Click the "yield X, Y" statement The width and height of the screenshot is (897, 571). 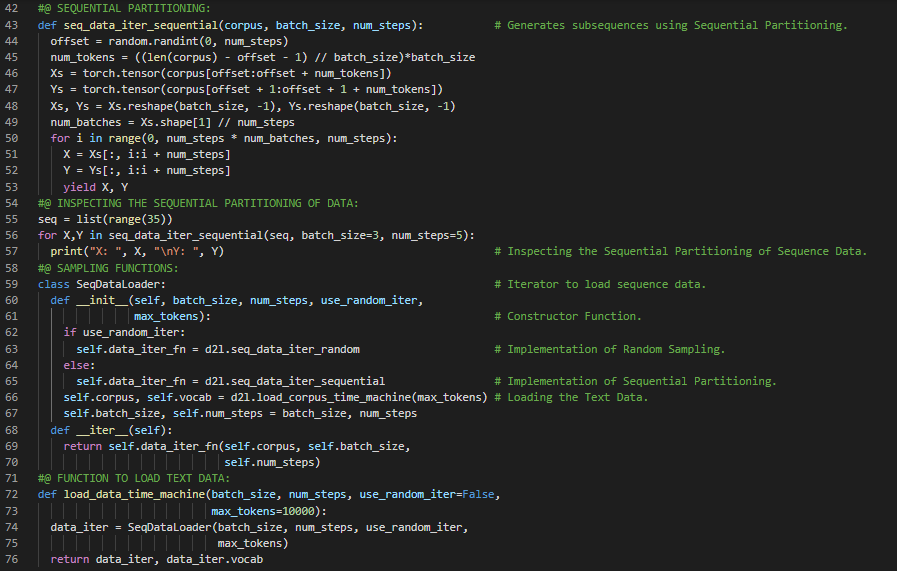95,187
